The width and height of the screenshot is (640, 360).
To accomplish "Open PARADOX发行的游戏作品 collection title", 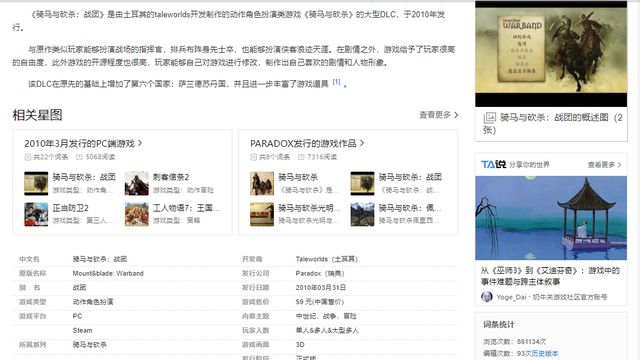I will point(303,143).
